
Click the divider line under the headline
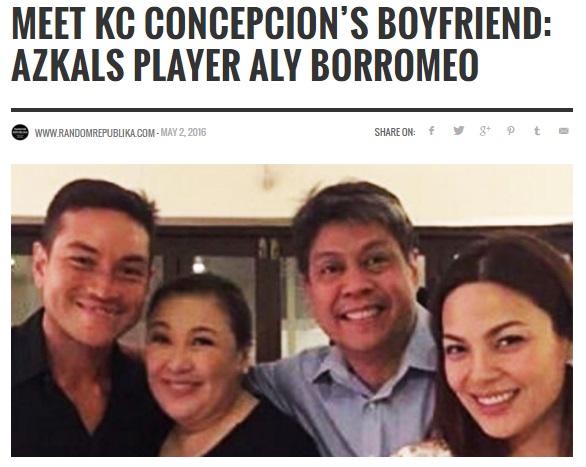[x=292, y=110]
